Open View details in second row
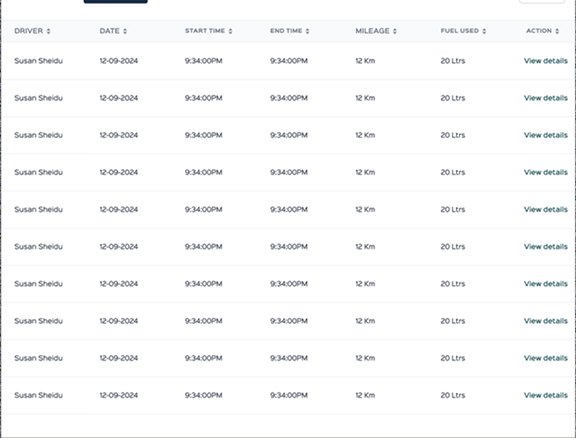The height and width of the screenshot is (438, 576). click(x=546, y=98)
